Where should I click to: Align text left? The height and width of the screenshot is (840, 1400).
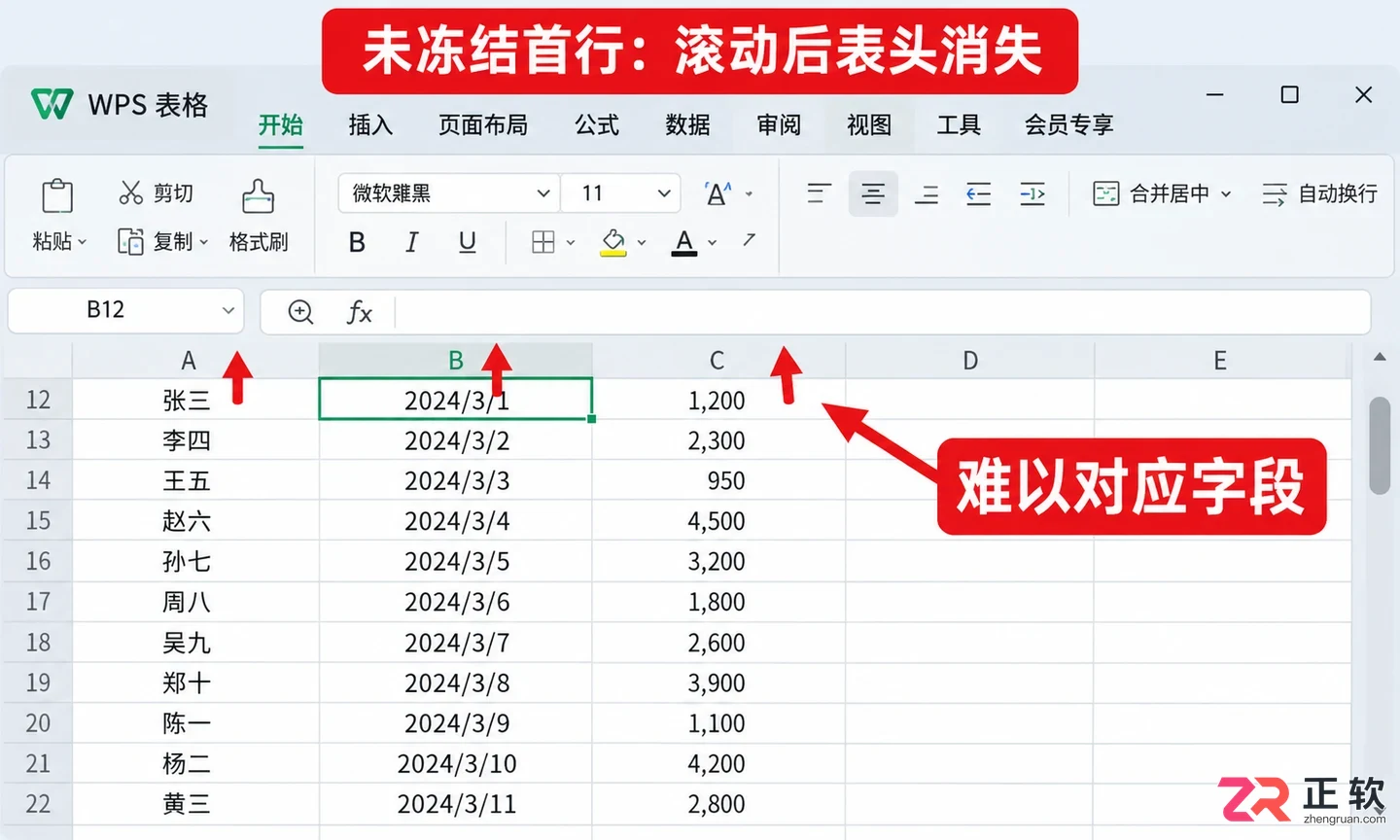[x=819, y=193]
